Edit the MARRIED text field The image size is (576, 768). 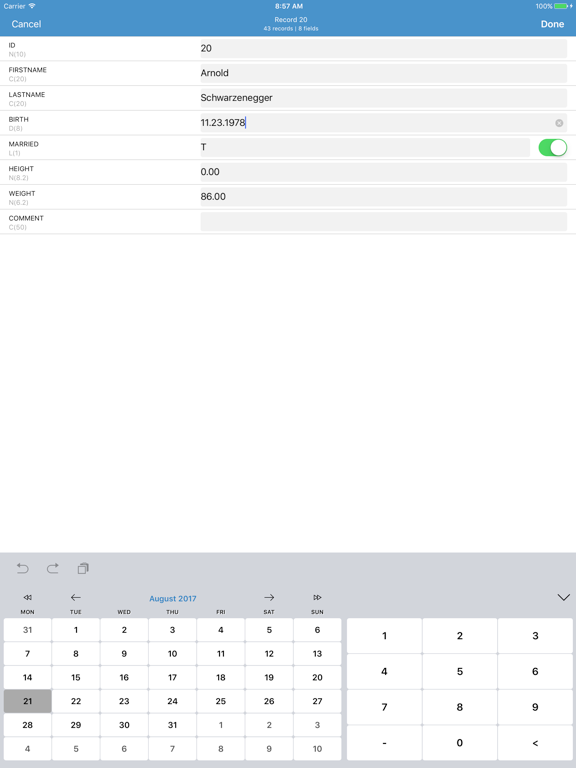[x=365, y=147]
